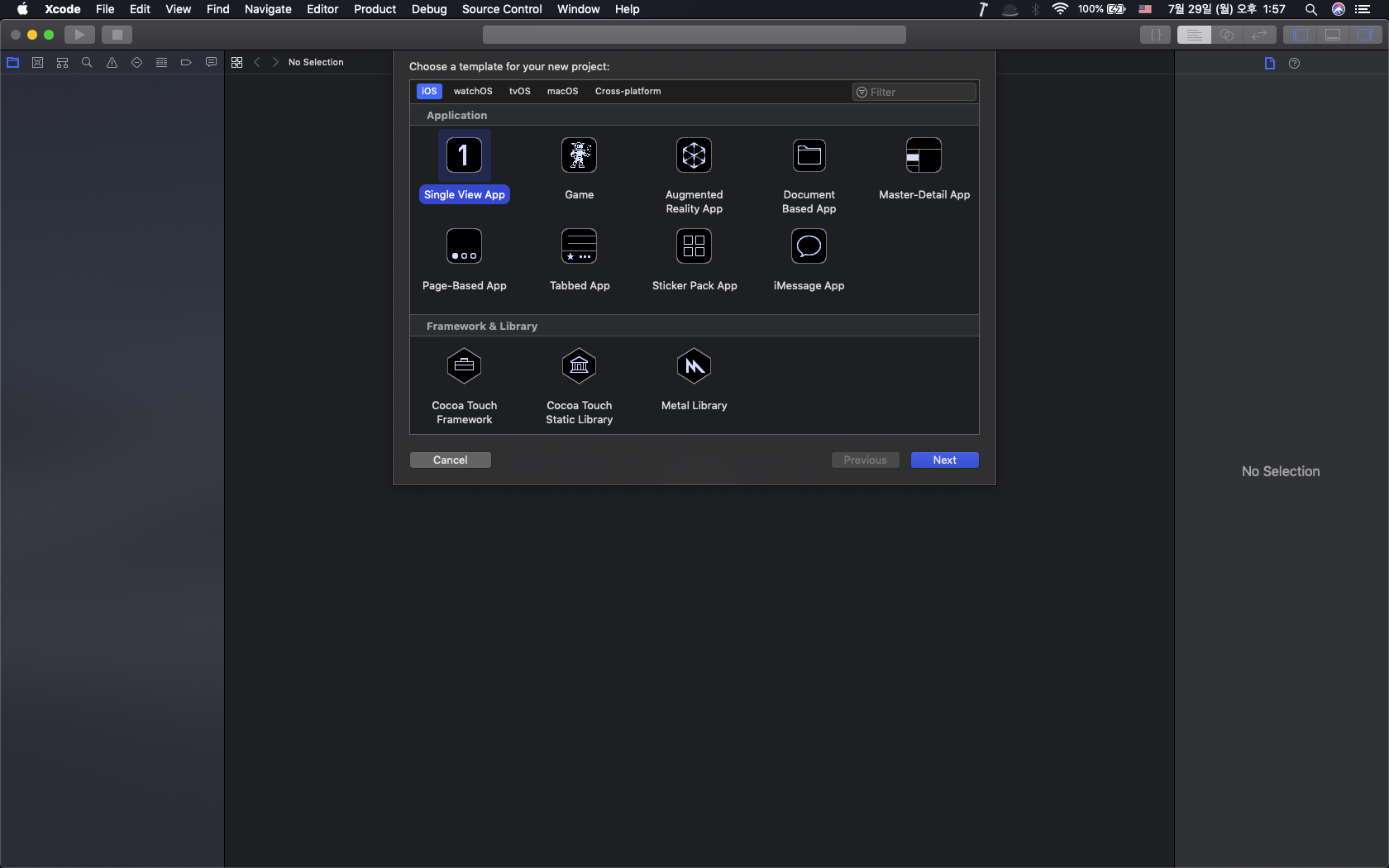Open the Source Control navigator
Image resolution: width=1389 pixels, height=868 pixels.
pyautogui.click(x=38, y=63)
